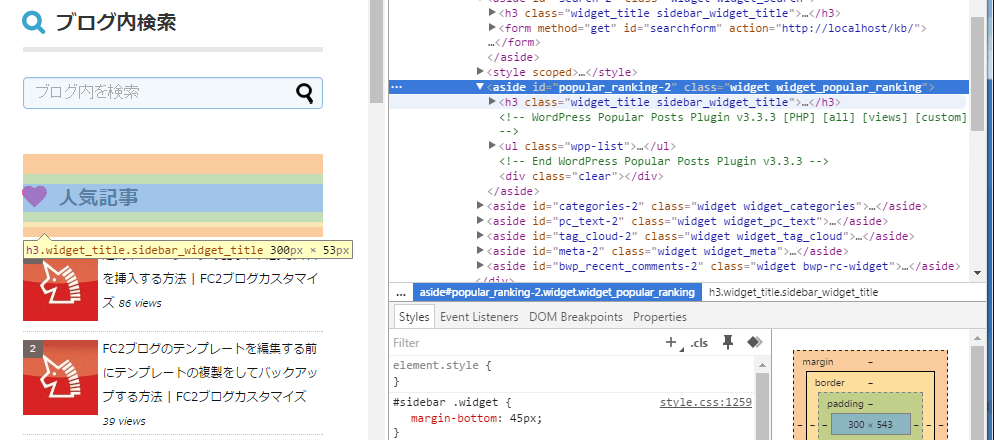Click the ellipsis beside the selected aside row

click(397, 88)
